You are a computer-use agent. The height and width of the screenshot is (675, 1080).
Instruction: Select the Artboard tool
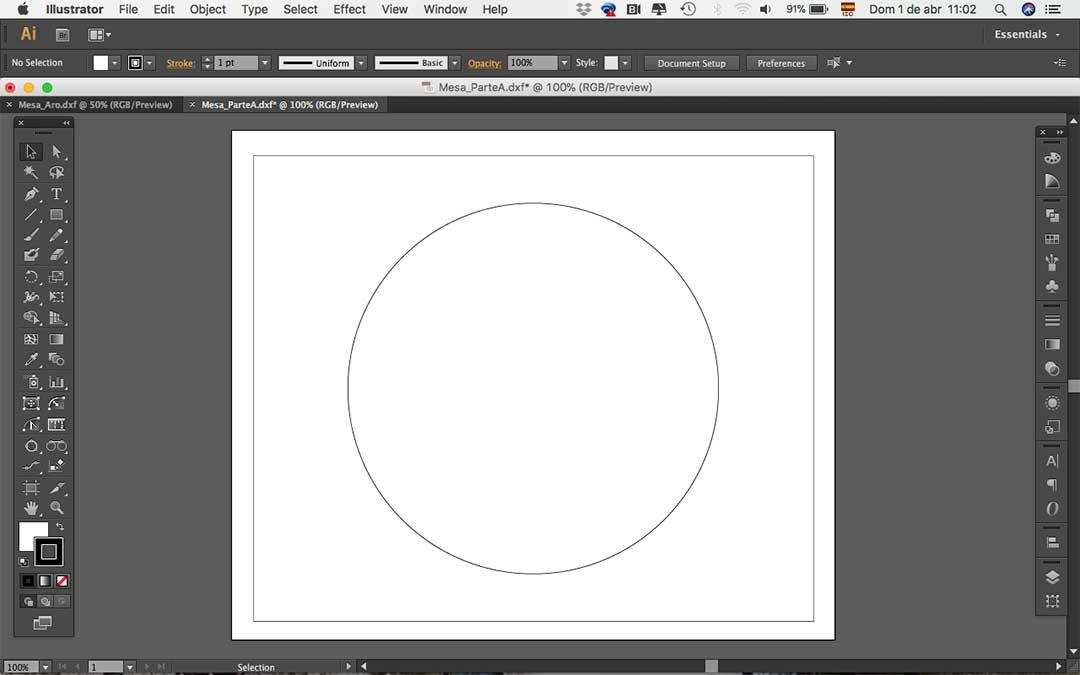point(31,488)
